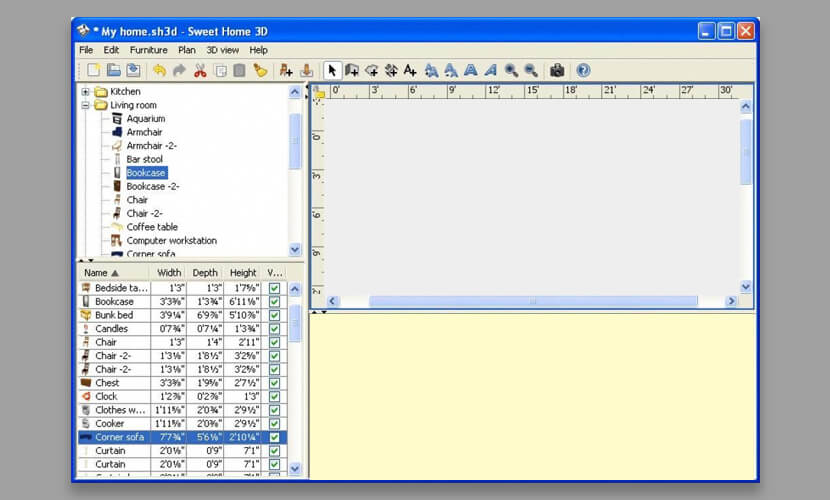Click the plan horizontal scrollbar thumb

[533, 301]
